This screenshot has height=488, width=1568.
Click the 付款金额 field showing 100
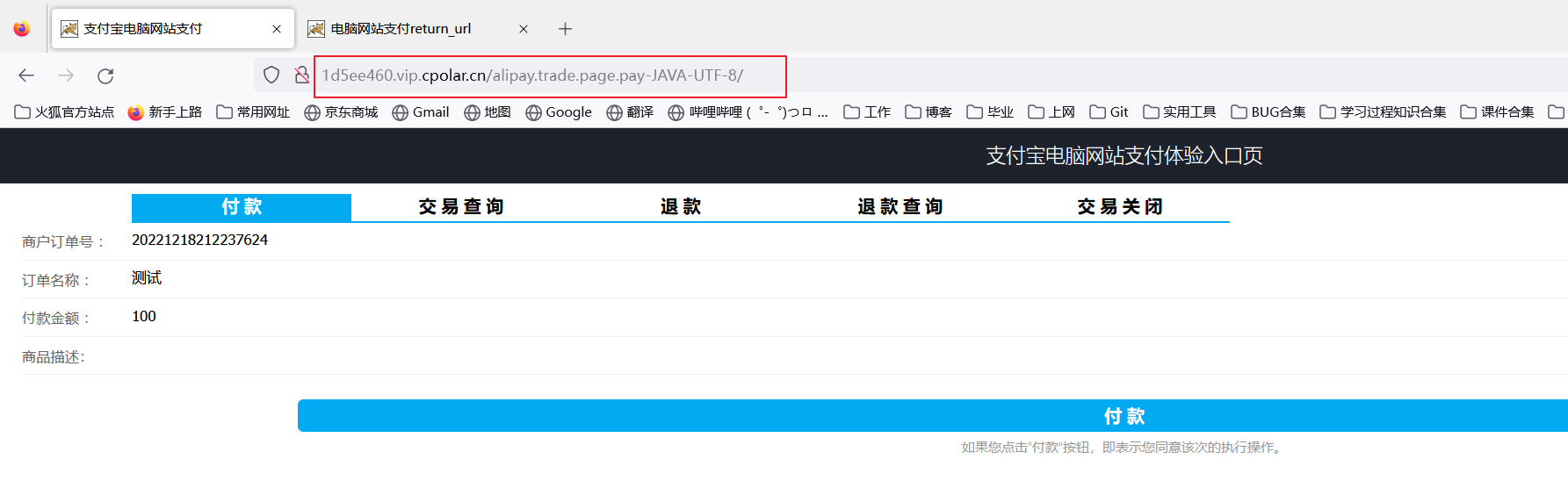pyautogui.click(x=849, y=317)
